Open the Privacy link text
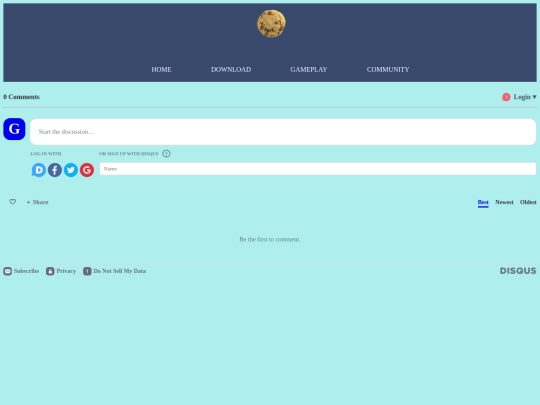 (66, 271)
